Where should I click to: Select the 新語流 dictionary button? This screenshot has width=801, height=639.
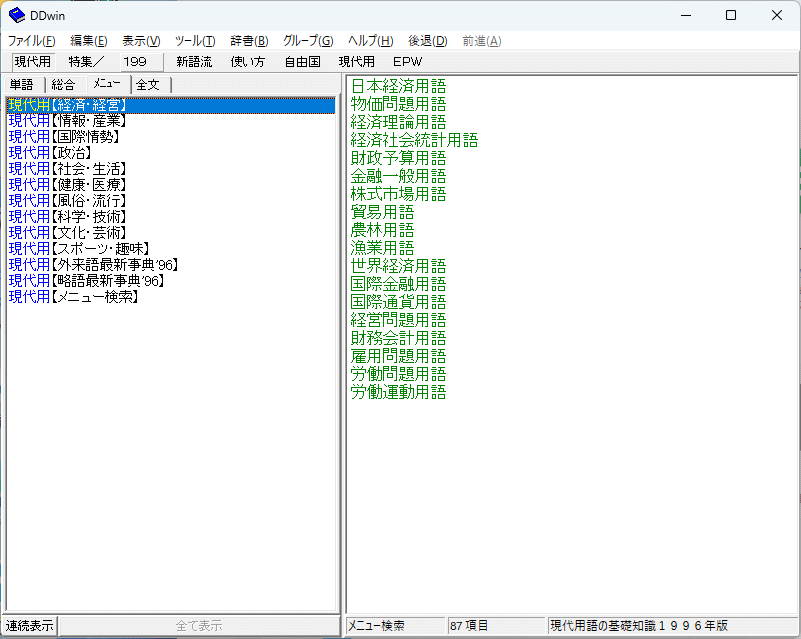194,62
